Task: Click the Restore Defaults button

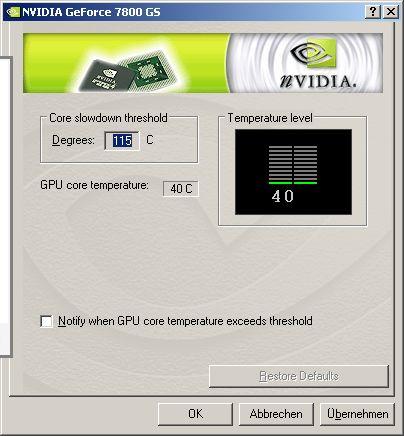Action: pos(299,376)
